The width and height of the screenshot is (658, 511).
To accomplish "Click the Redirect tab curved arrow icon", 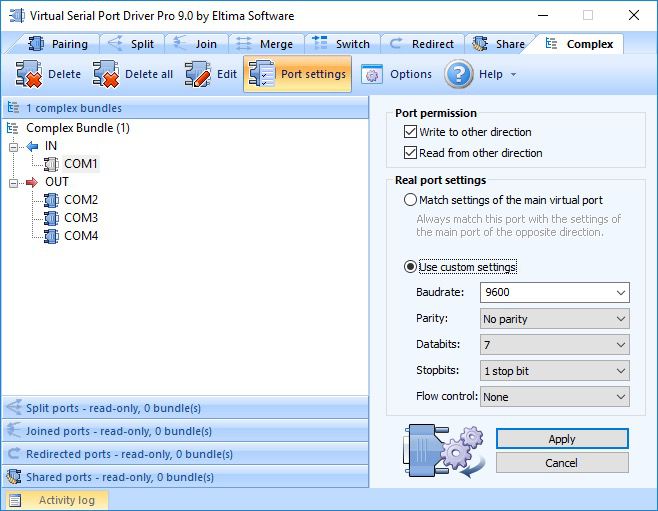I will 396,43.
